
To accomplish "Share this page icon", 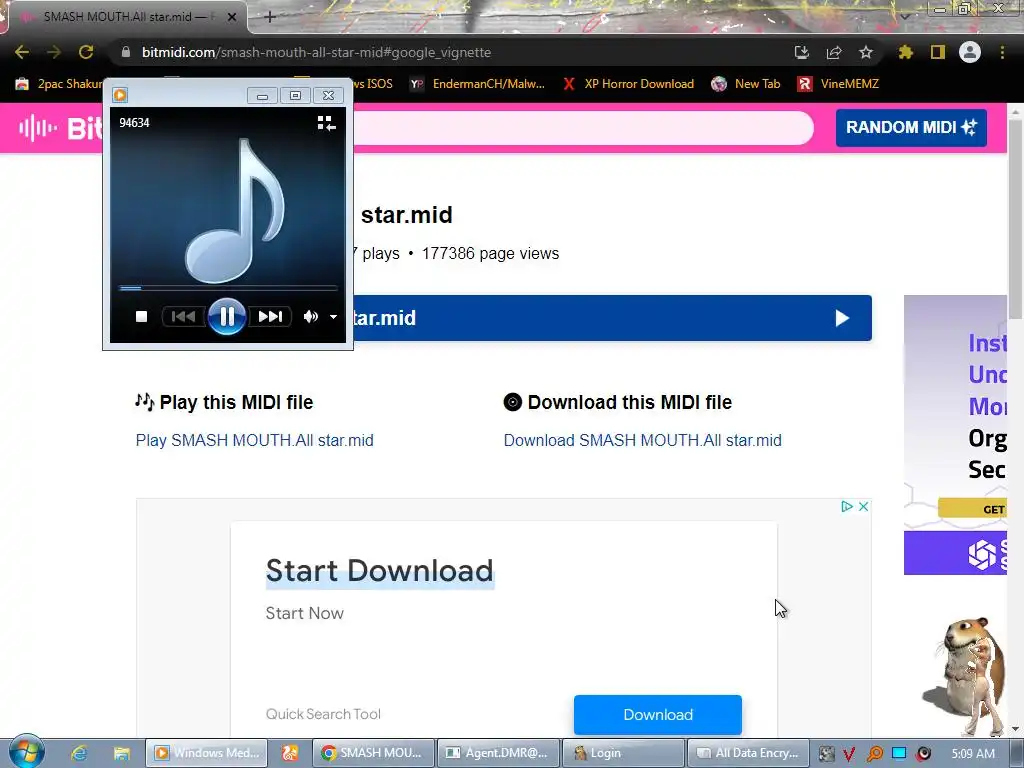I will [x=834, y=52].
